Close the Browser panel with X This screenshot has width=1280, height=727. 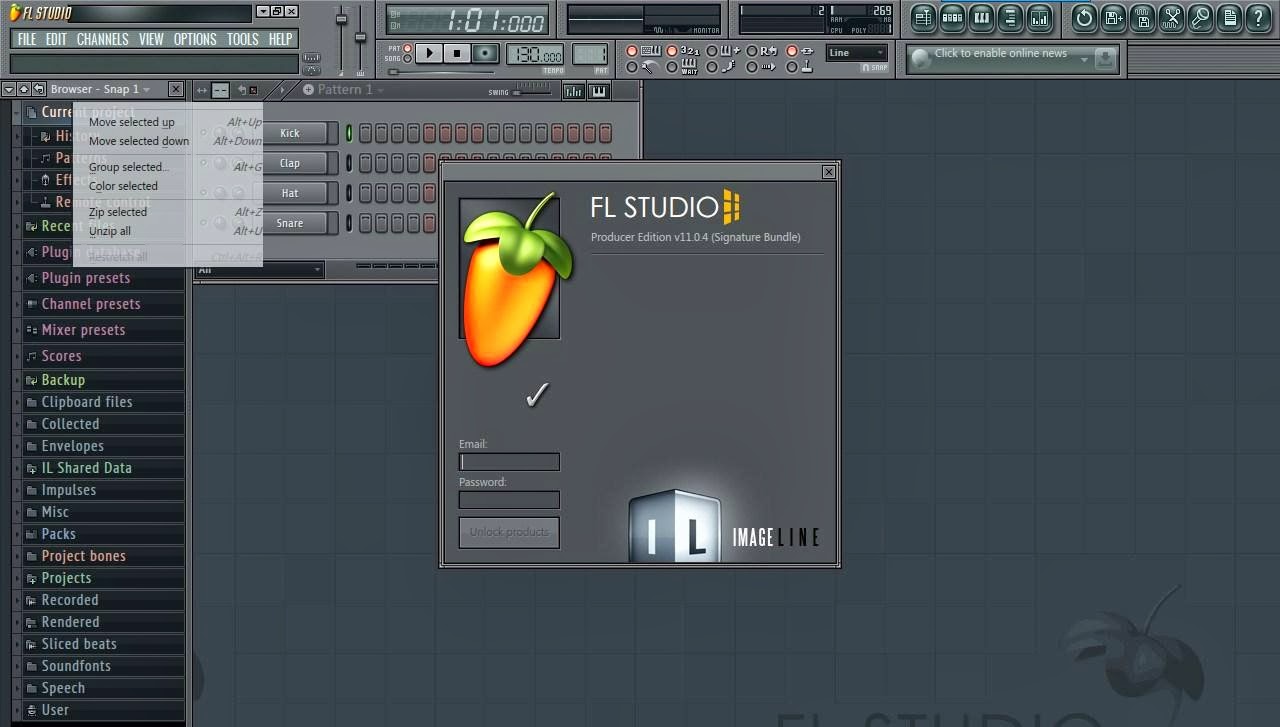tap(176, 89)
